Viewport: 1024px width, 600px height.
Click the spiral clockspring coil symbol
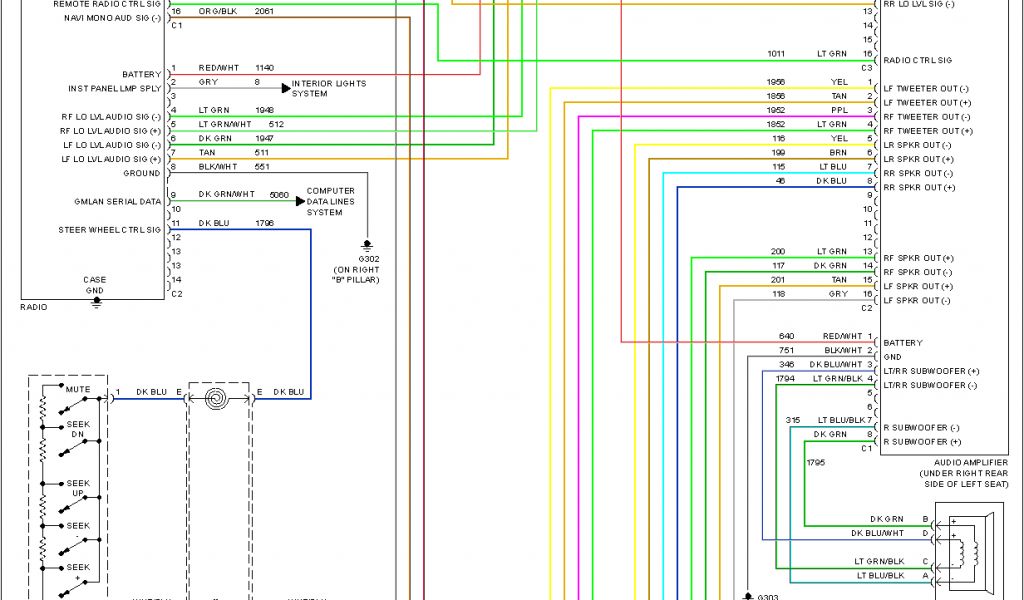click(x=217, y=400)
